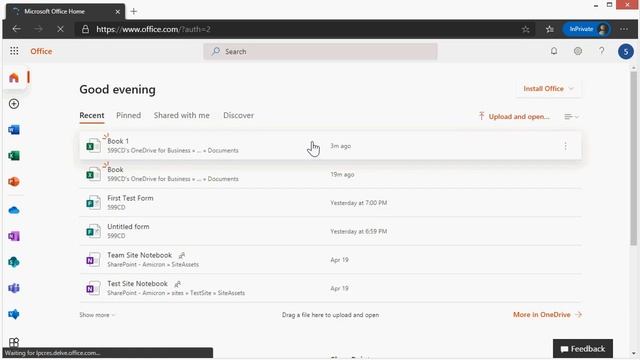Screen dimensions: 640x360
Task: Expand Show more recent files
Action: click(97, 315)
